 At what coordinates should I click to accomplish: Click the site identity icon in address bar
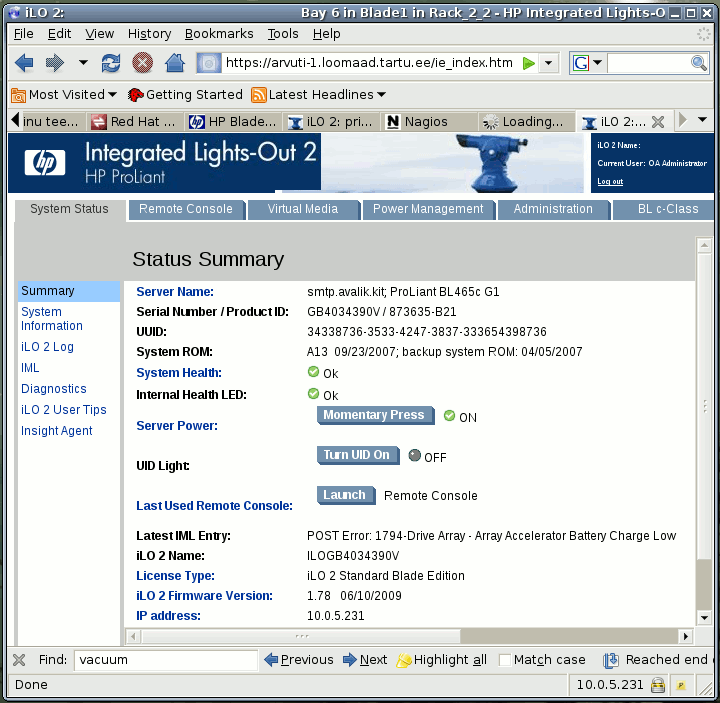point(209,63)
